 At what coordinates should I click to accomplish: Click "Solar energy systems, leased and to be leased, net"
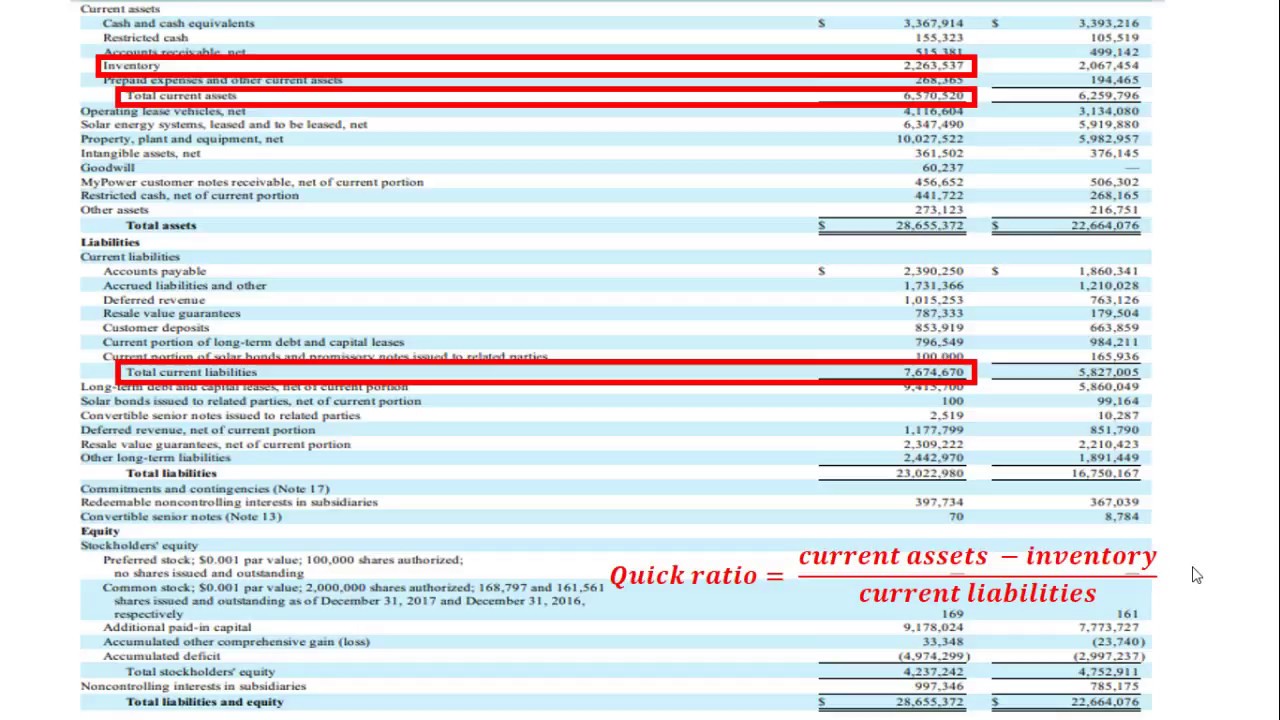coord(224,125)
